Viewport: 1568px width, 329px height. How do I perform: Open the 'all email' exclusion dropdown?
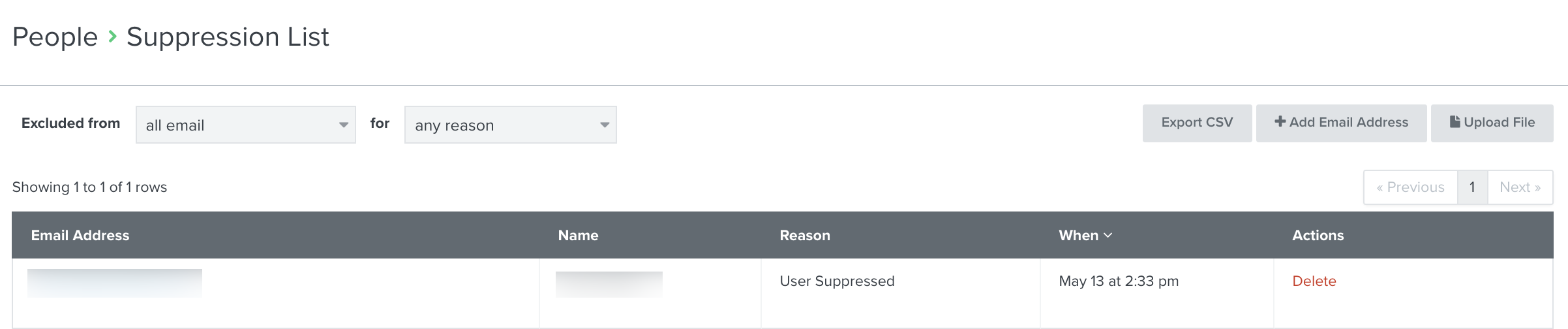245,125
